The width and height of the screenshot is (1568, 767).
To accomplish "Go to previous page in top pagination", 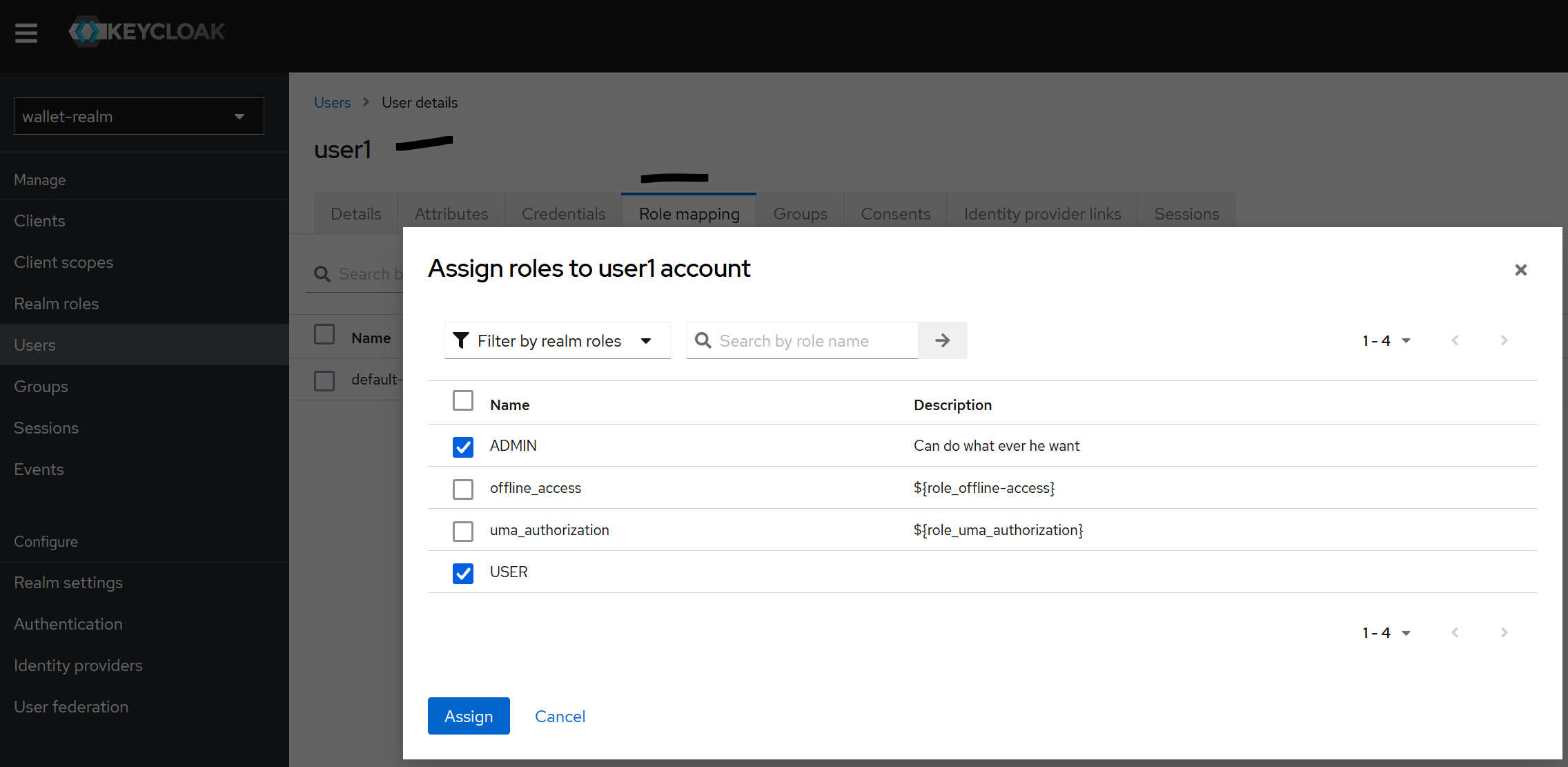I will tap(1455, 340).
